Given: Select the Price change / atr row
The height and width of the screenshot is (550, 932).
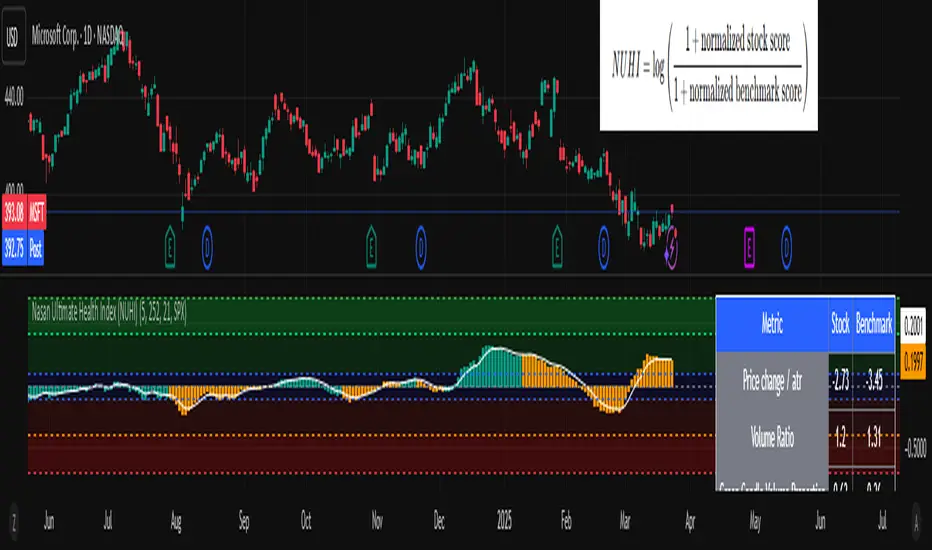Looking at the screenshot, I should pos(805,380).
